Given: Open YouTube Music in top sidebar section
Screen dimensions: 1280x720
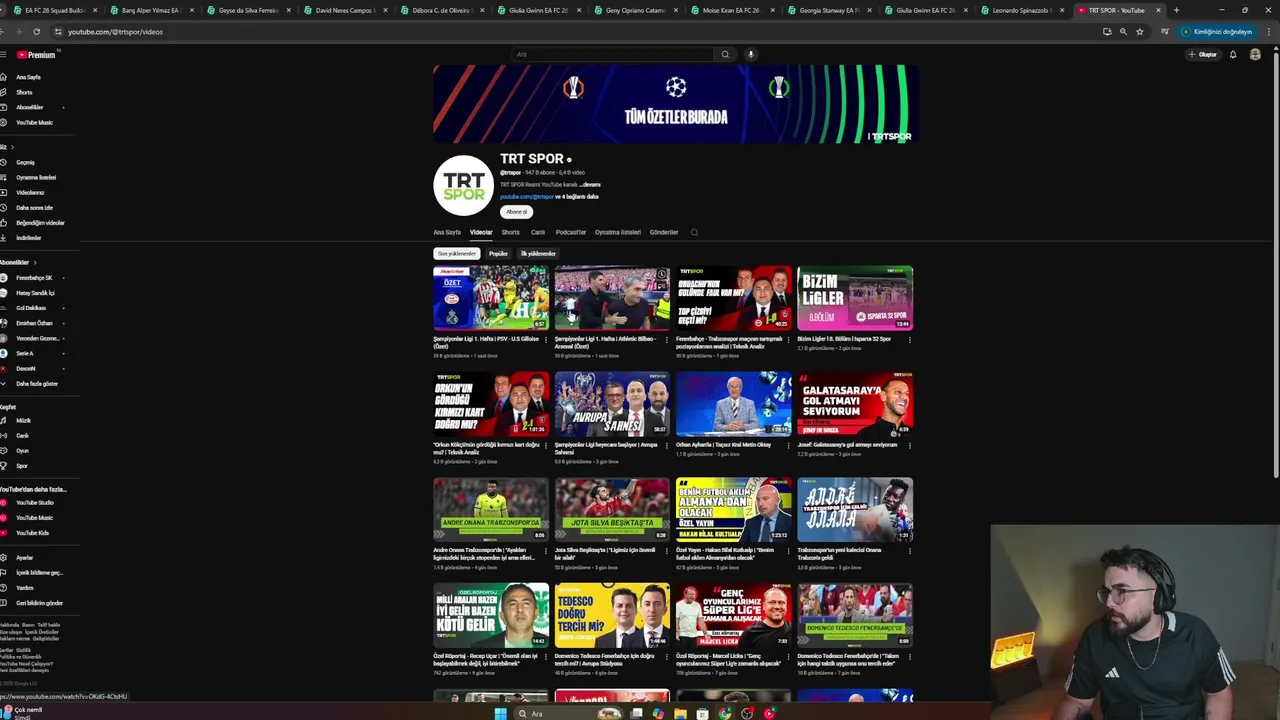Looking at the screenshot, I should click(34, 122).
